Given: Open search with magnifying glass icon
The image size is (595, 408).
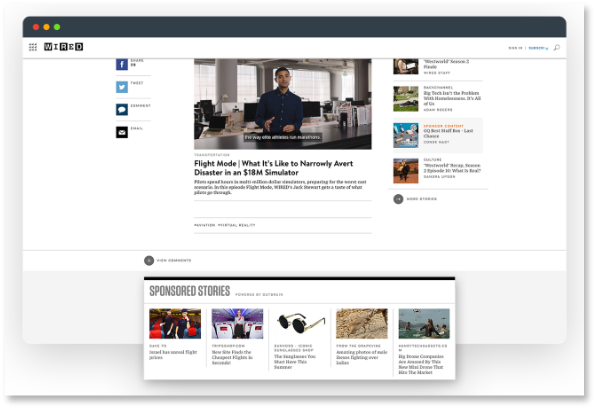Looking at the screenshot, I should 557,48.
